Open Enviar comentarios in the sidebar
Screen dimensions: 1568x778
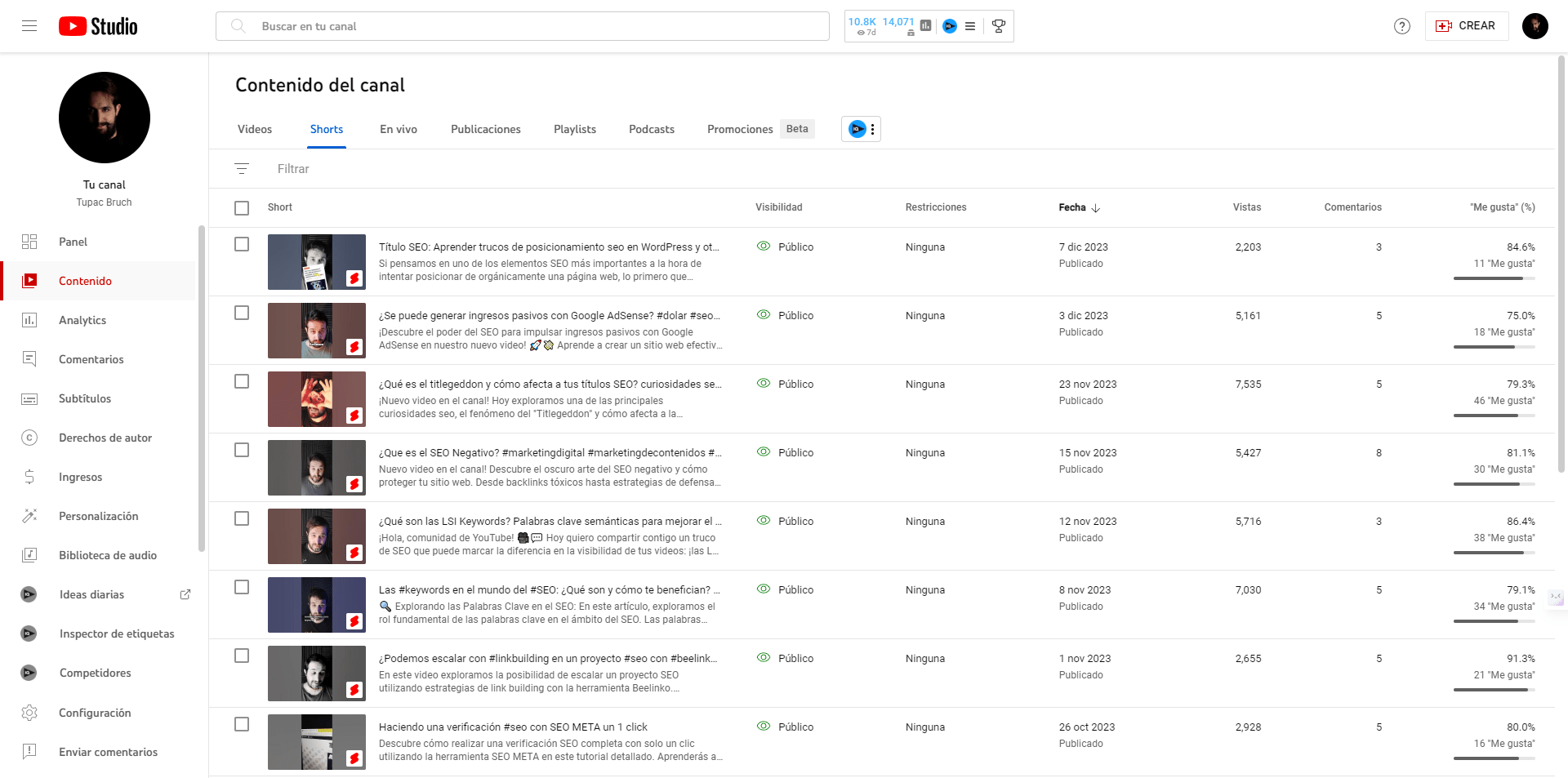click(108, 752)
